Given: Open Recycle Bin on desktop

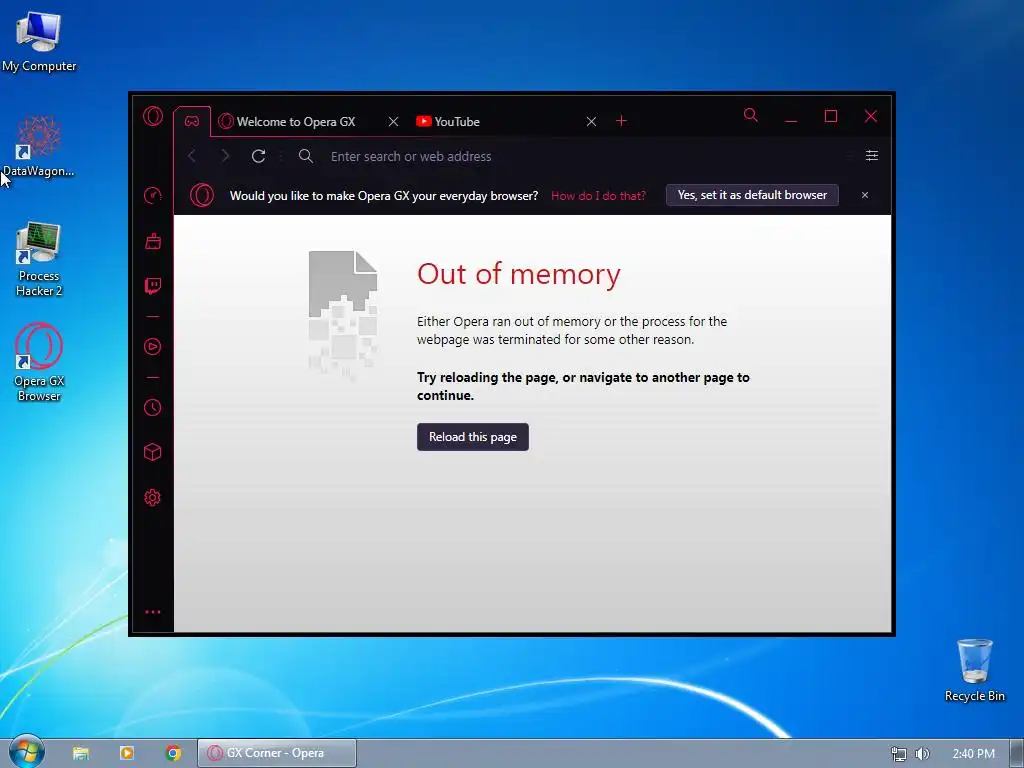Looking at the screenshot, I should pyautogui.click(x=975, y=670).
